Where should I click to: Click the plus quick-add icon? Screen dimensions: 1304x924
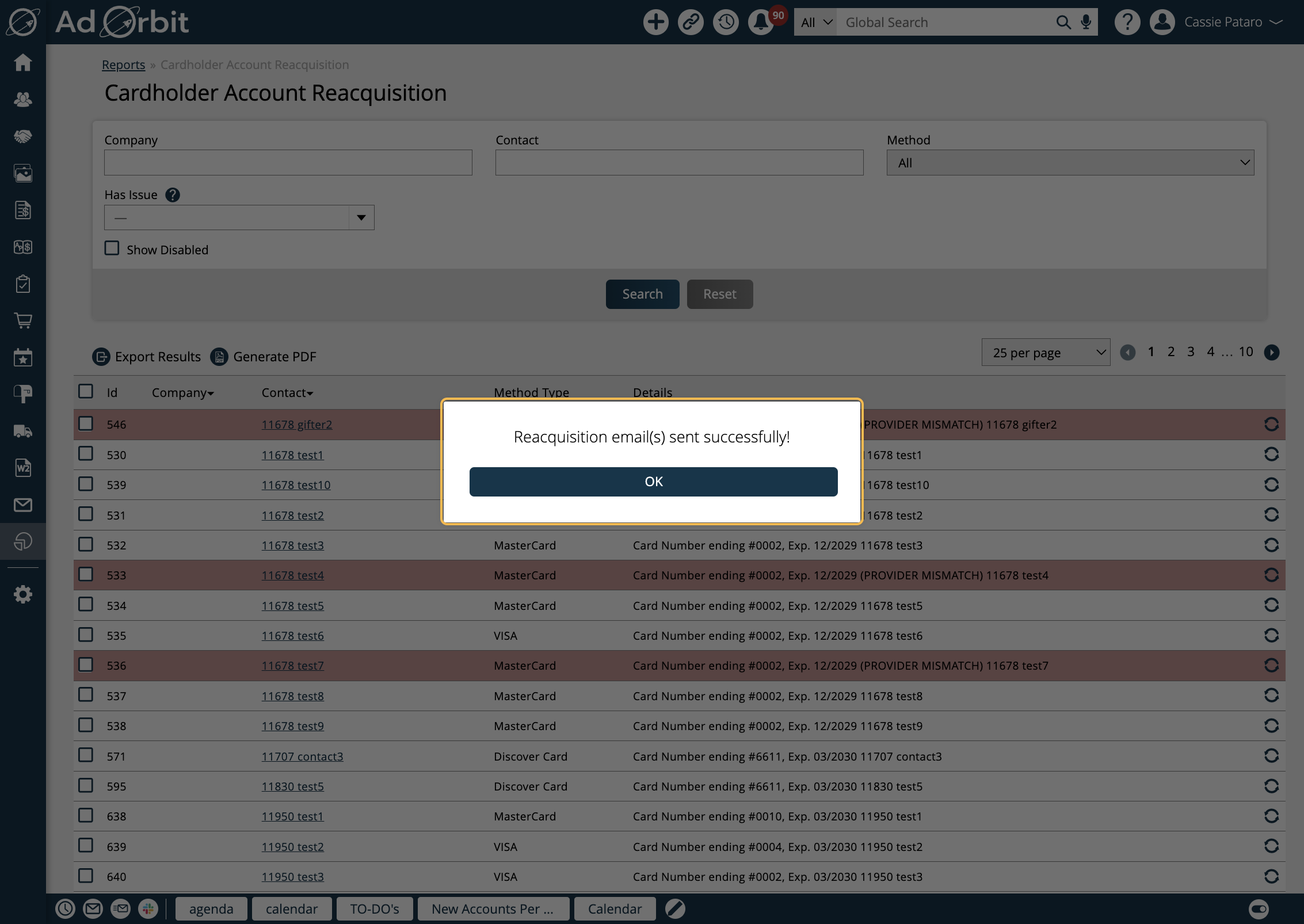coord(655,22)
